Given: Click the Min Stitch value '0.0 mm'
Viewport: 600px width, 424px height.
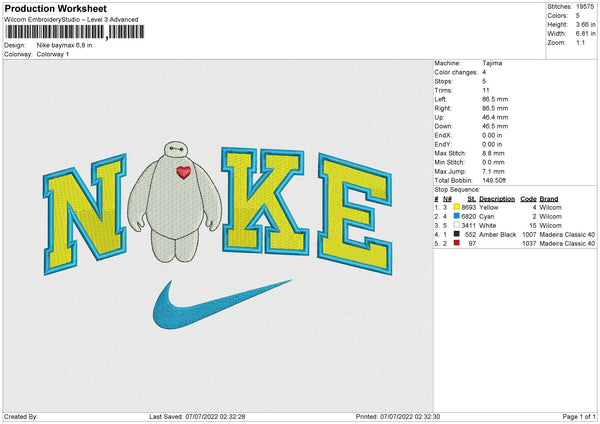Looking at the screenshot, I should coord(494,162).
